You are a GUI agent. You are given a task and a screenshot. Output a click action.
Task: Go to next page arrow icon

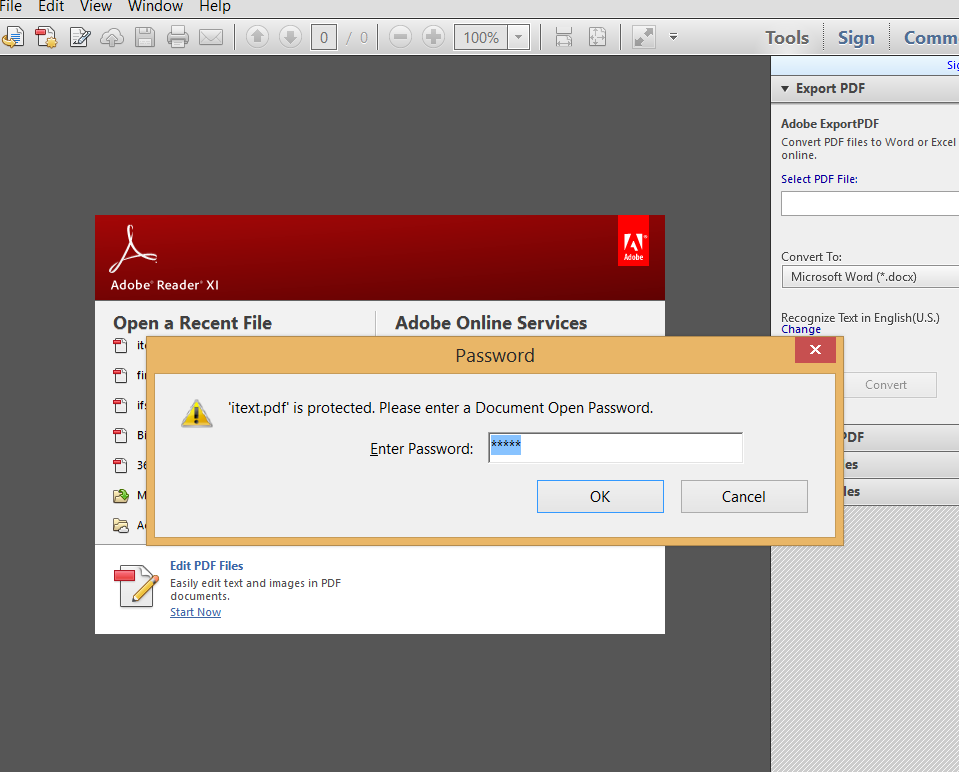290,38
